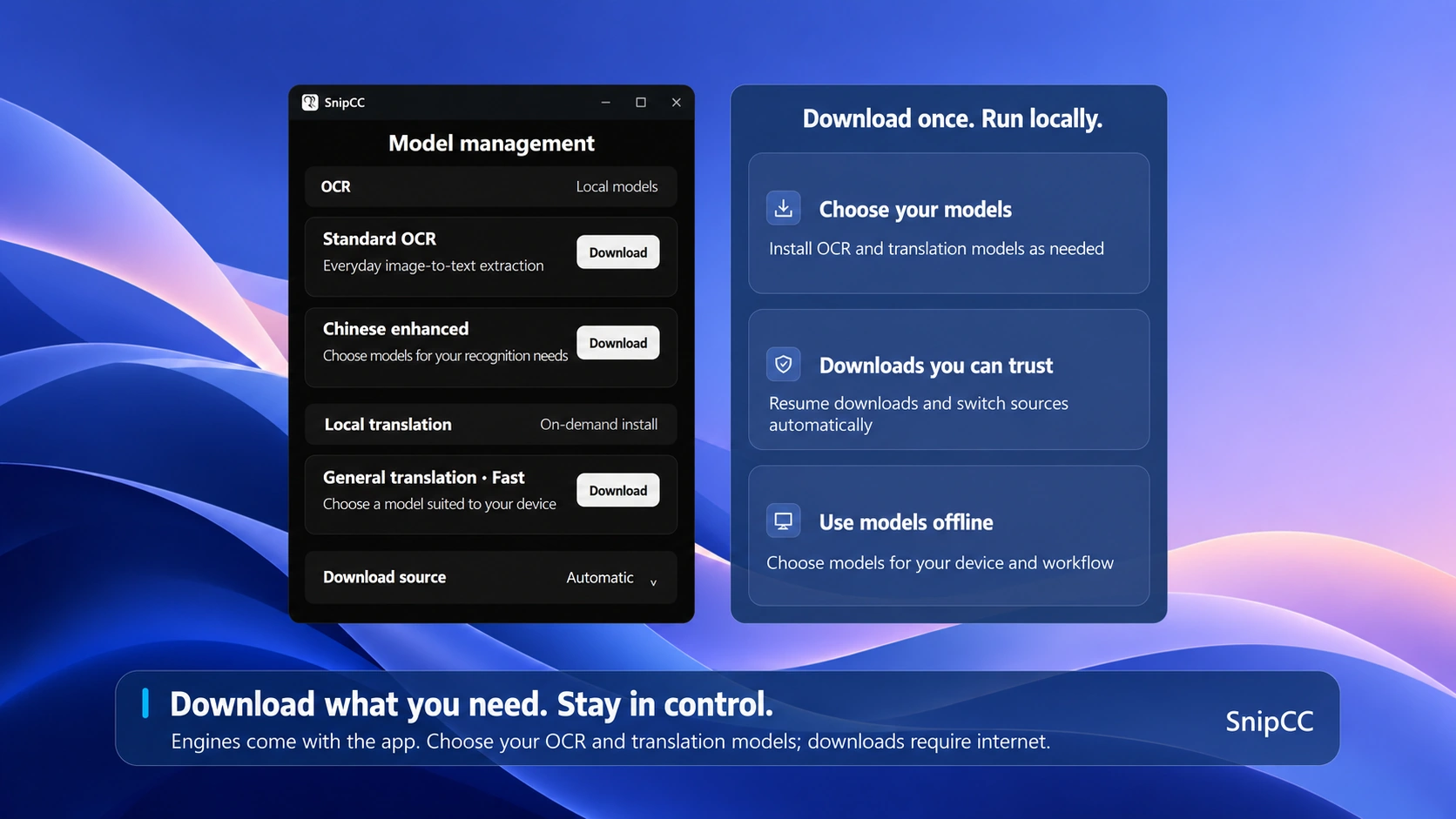The width and height of the screenshot is (1456, 819).
Task: Click the 'On-demand install' label
Action: pyautogui.click(x=598, y=425)
